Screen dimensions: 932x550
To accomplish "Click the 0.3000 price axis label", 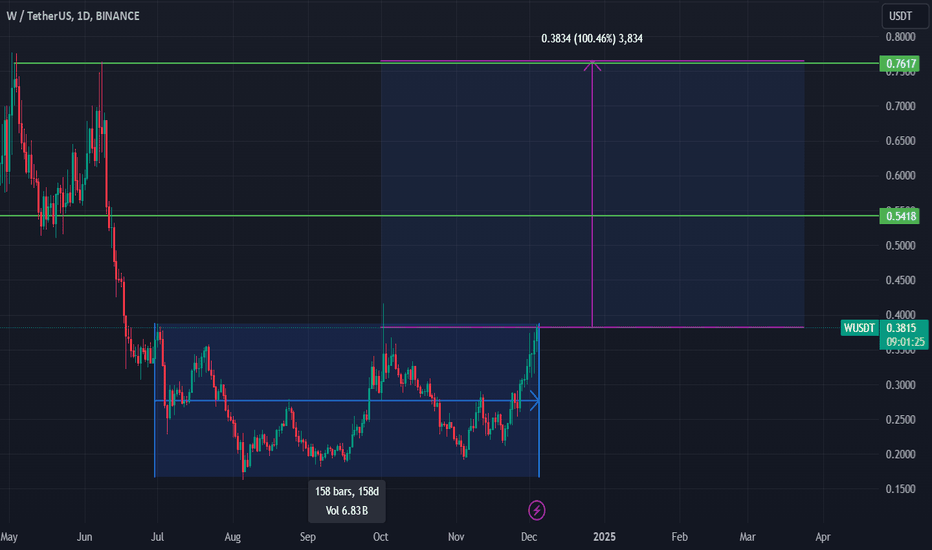I will click(900, 385).
